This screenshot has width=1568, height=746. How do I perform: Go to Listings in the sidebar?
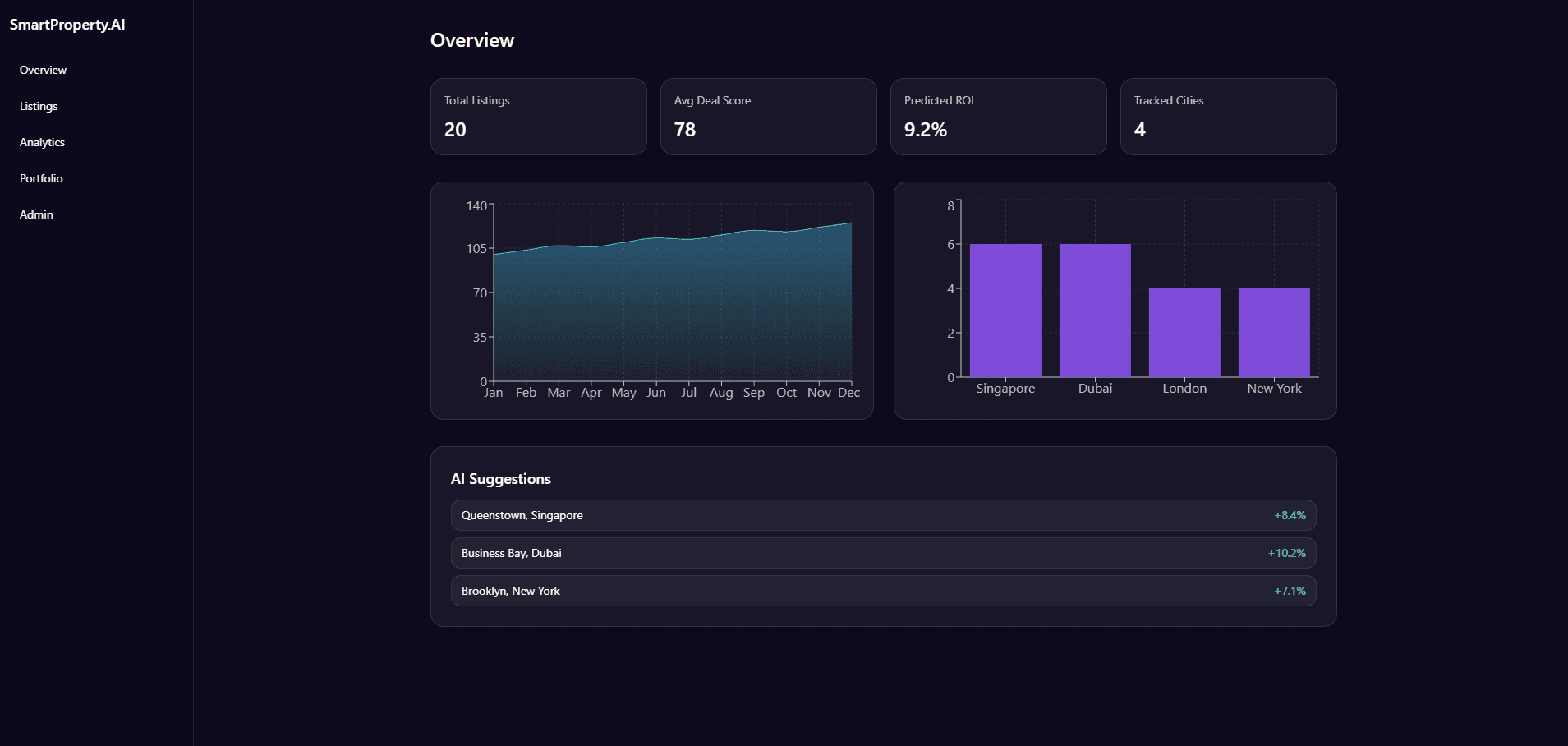pyautogui.click(x=39, y=106)
